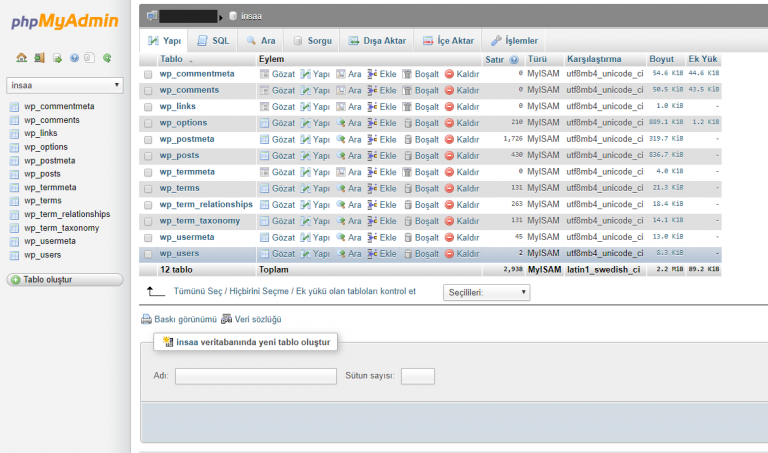Check the wp_postmeta row checkbox
Viewport: 768px width, 453px height.
coord(148,140)
